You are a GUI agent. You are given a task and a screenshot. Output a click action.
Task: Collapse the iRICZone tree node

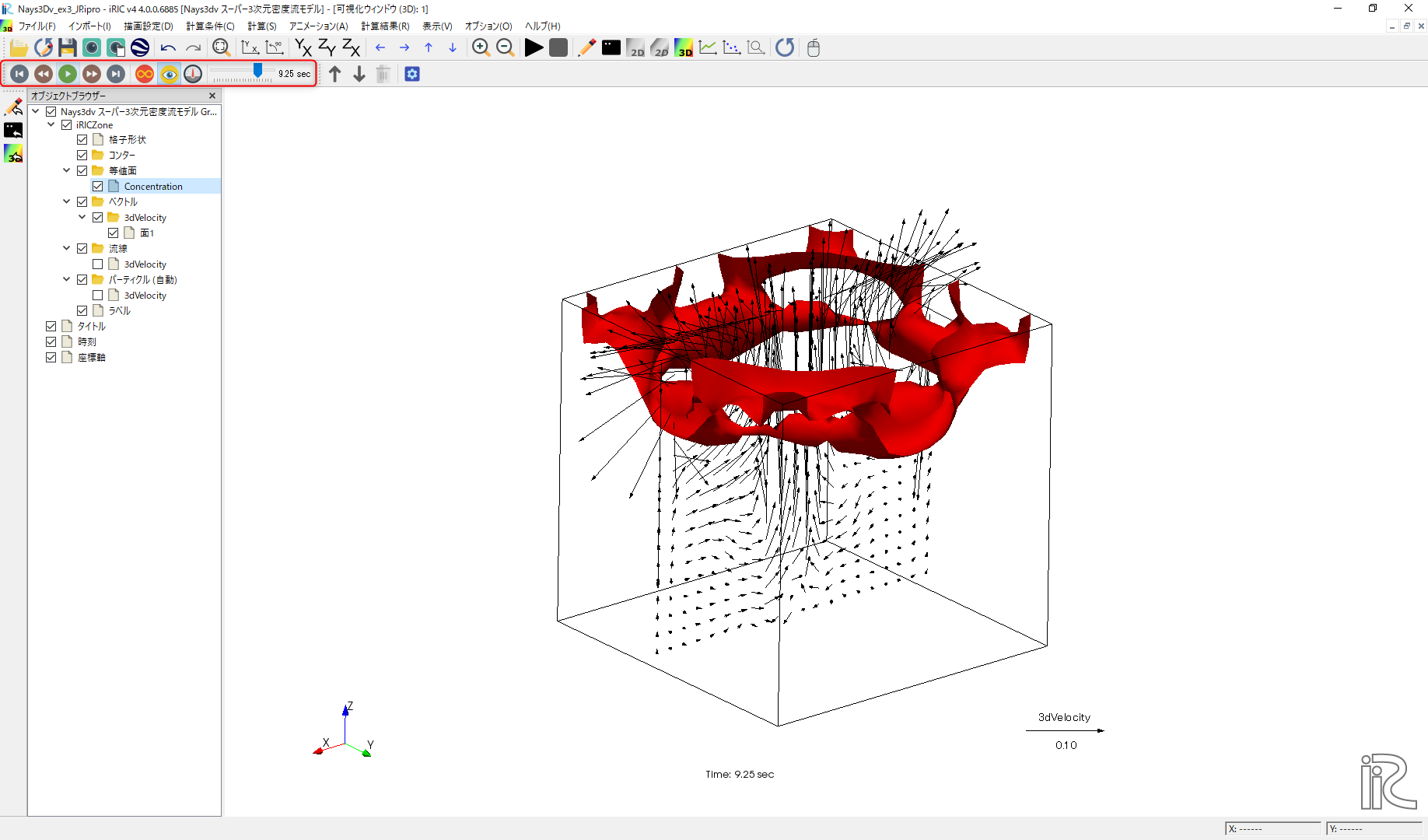pos(51,124)
